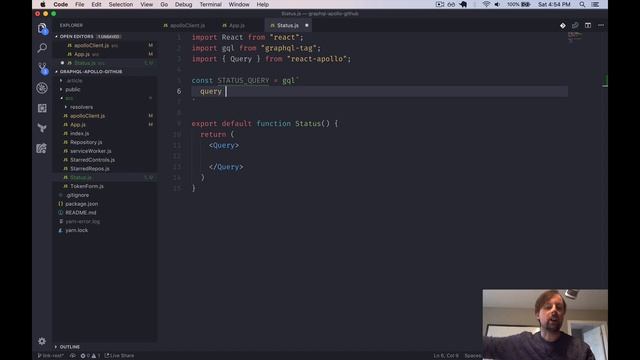Click the minimap at the editor's right edge

[575, 38]
